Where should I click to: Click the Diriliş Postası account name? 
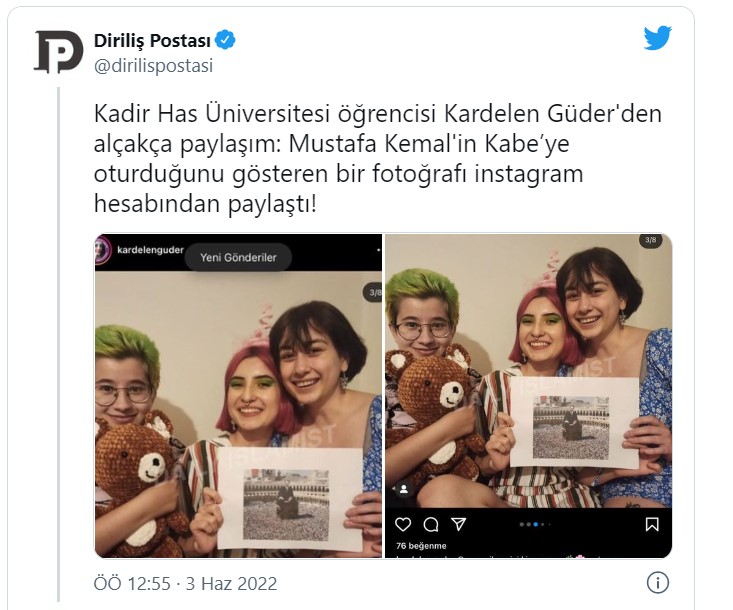[152, 41]
